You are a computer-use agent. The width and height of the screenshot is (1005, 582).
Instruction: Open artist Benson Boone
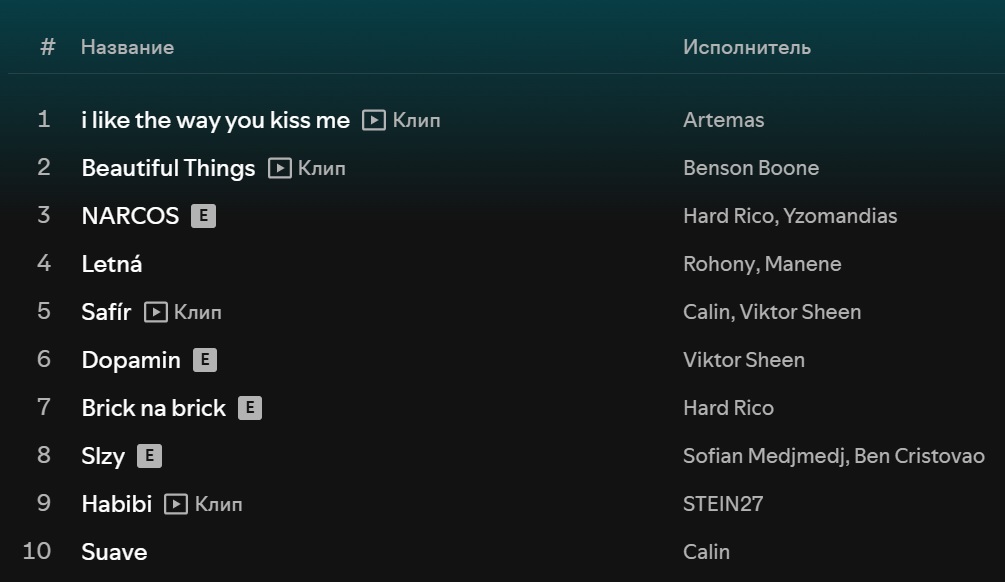click(751, 168)
